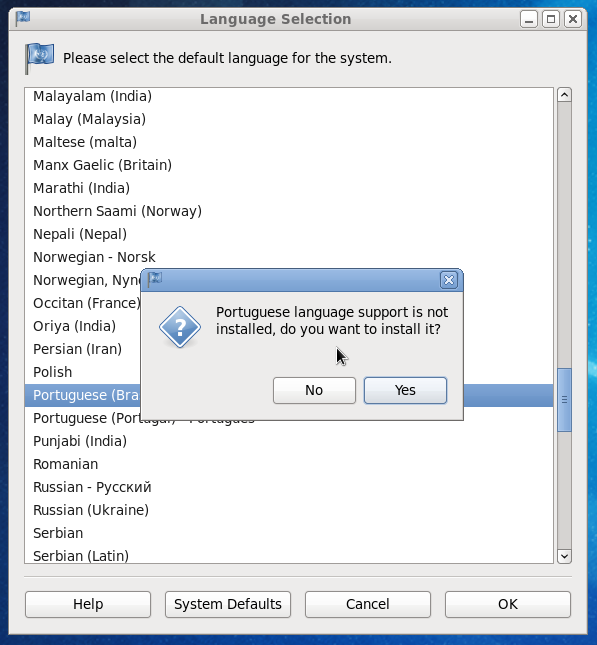
Task: Open Help in Language Selection window
Action: click(x=88, y=604)
